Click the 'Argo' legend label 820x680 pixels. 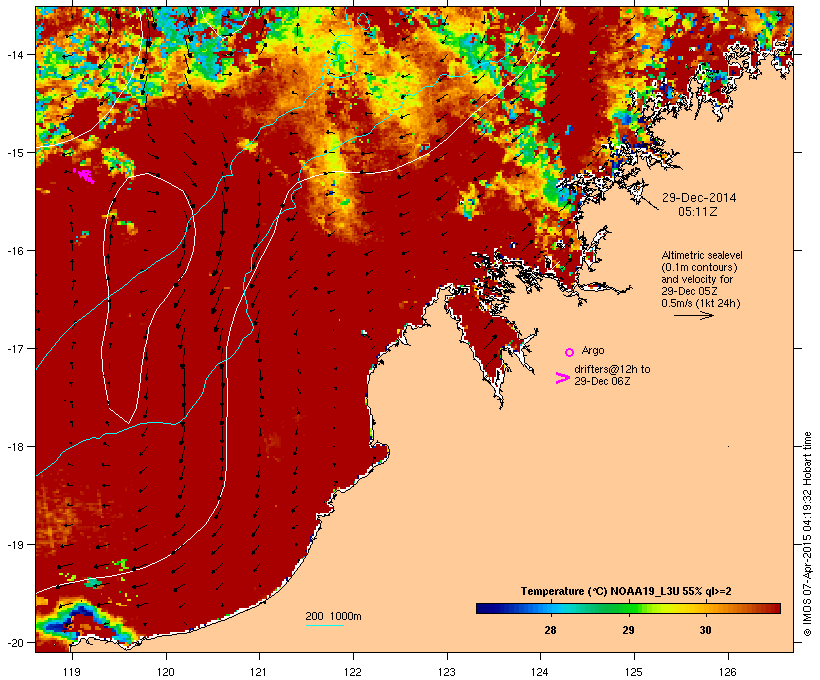point(593,350)
